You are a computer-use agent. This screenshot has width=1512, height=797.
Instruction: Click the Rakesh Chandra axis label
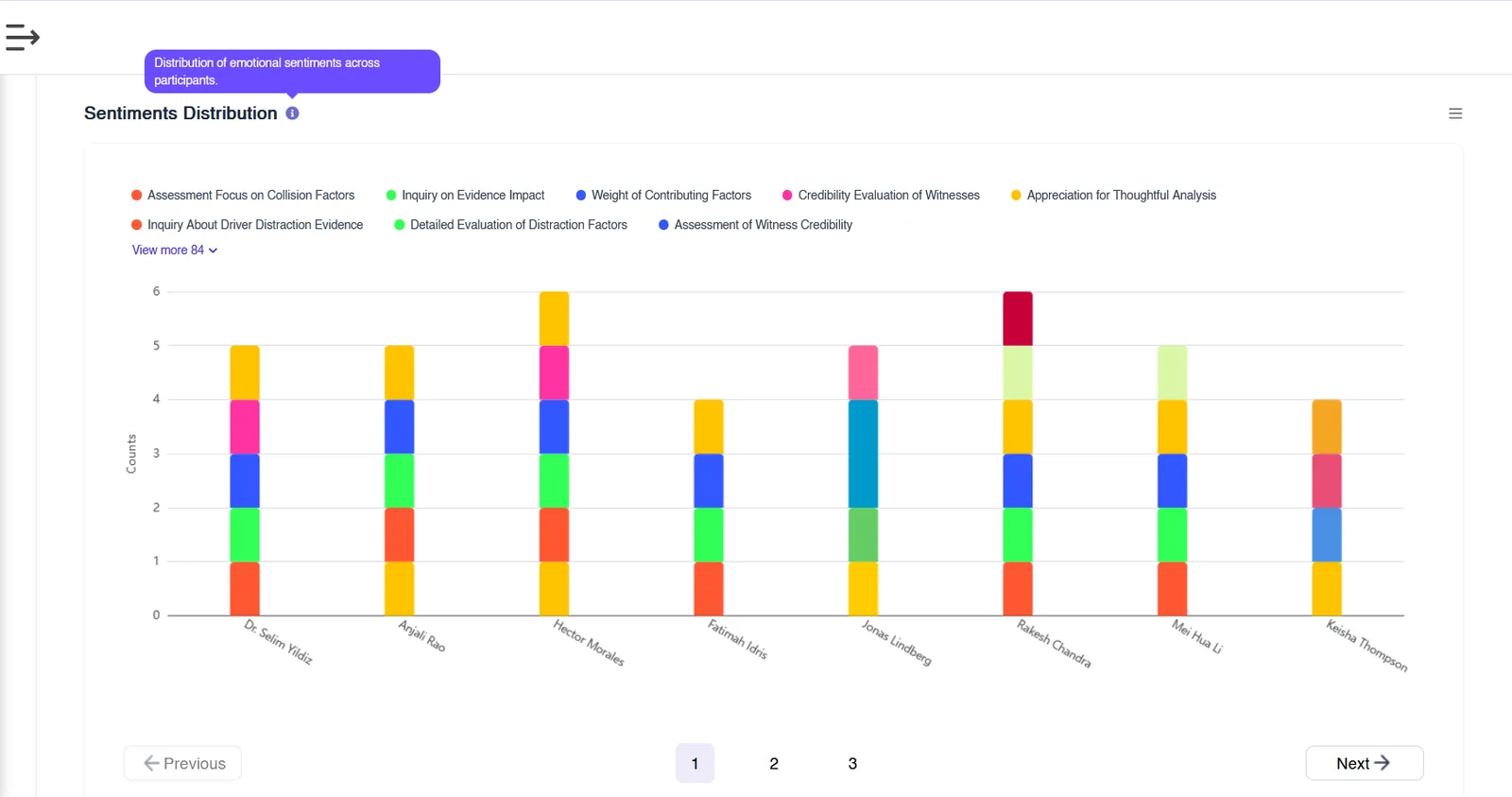coord(1054,644)
